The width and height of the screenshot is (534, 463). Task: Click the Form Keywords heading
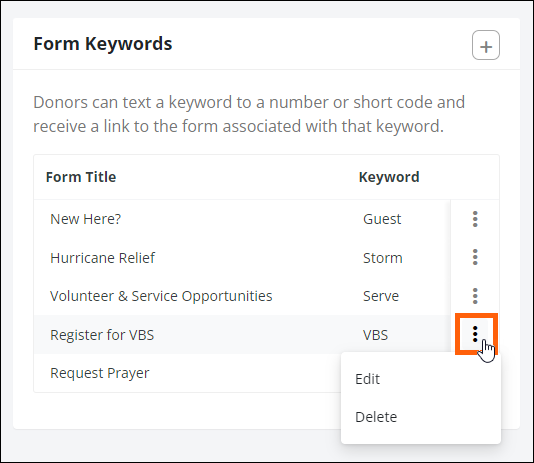click(x=103, y=44)
